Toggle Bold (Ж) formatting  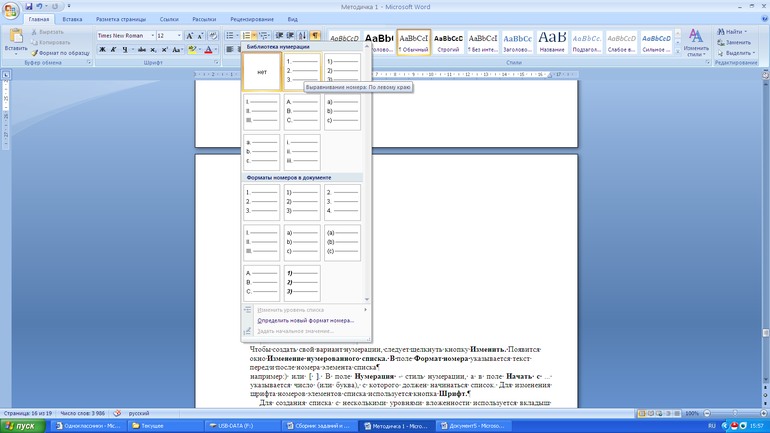coord(102,50)
